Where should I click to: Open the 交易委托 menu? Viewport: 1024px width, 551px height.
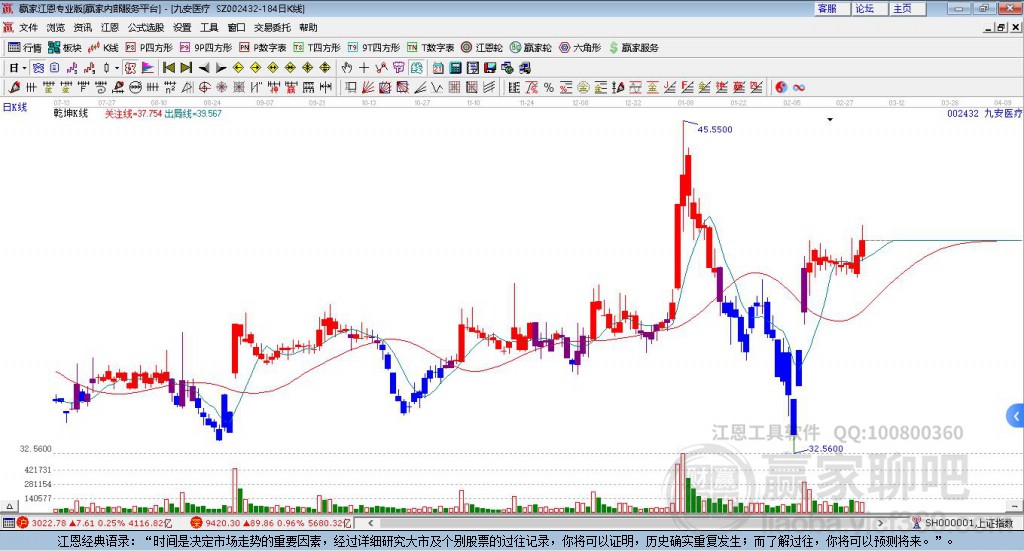pos(272,27)
